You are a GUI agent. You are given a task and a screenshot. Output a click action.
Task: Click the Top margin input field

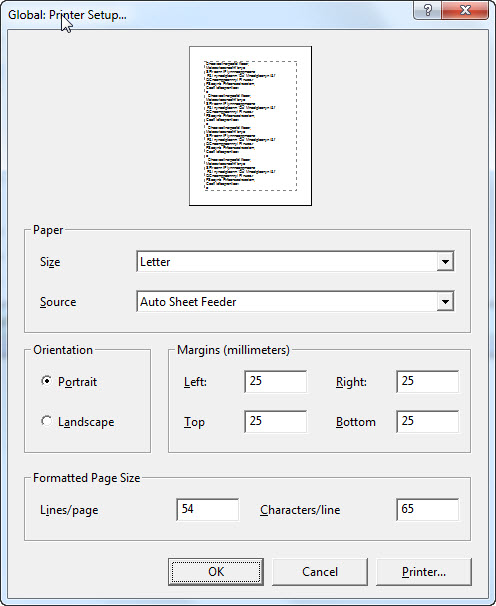pyautogui.click(x=275, y=421)
